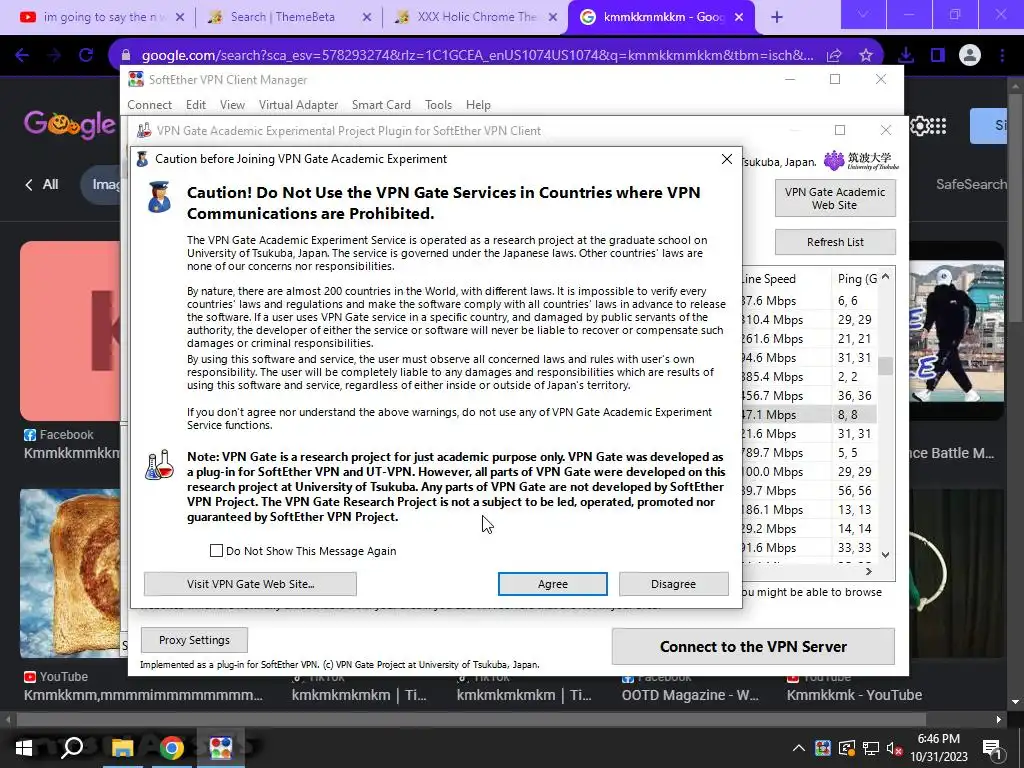
Task: Toggle Chrome side panel icon
Action: [938, 56]
